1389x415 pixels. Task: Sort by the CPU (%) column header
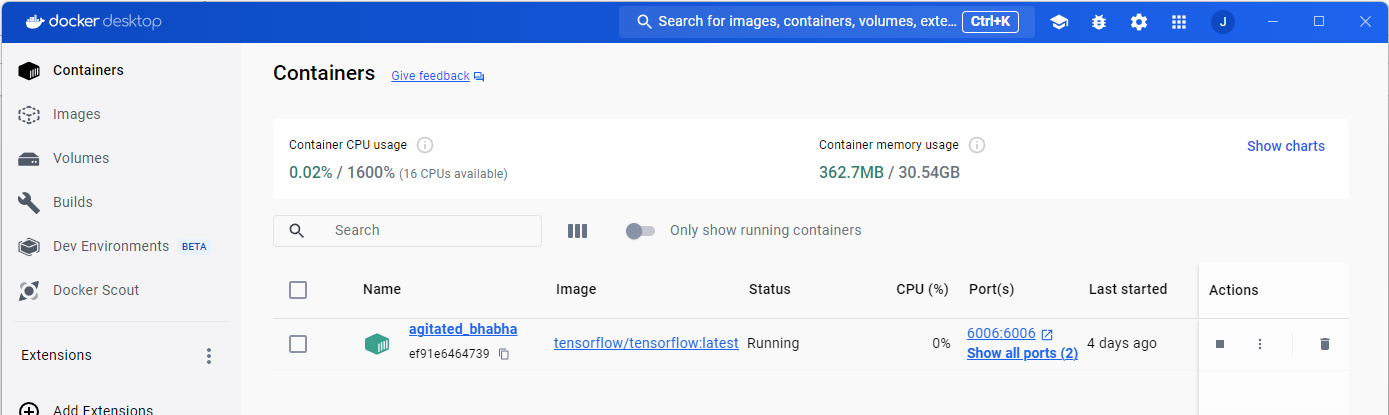pos(922,290)
